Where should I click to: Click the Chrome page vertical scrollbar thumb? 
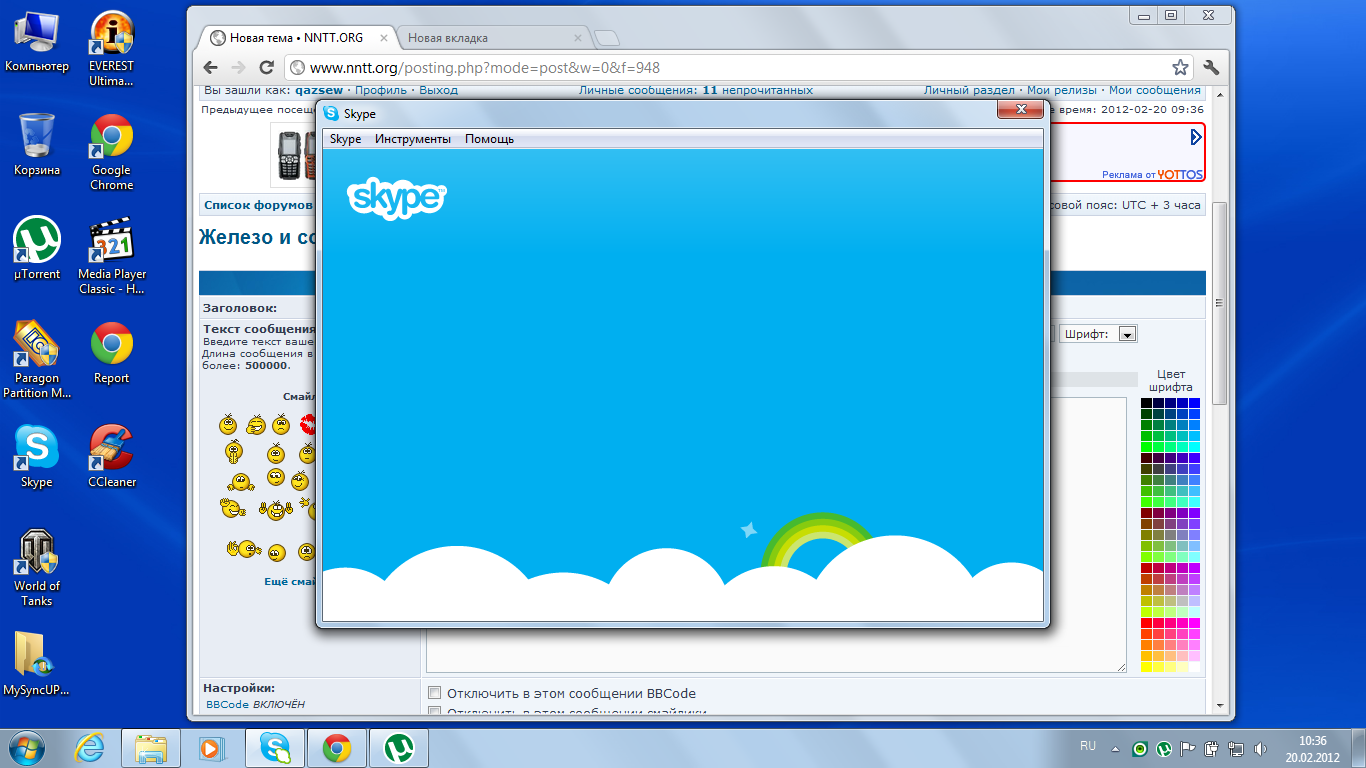click(1219, 303)
